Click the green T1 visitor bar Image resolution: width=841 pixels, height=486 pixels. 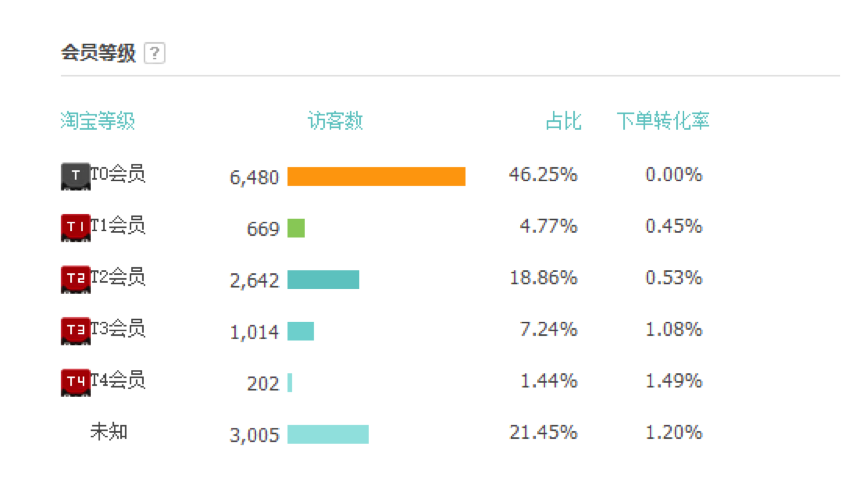296,228
